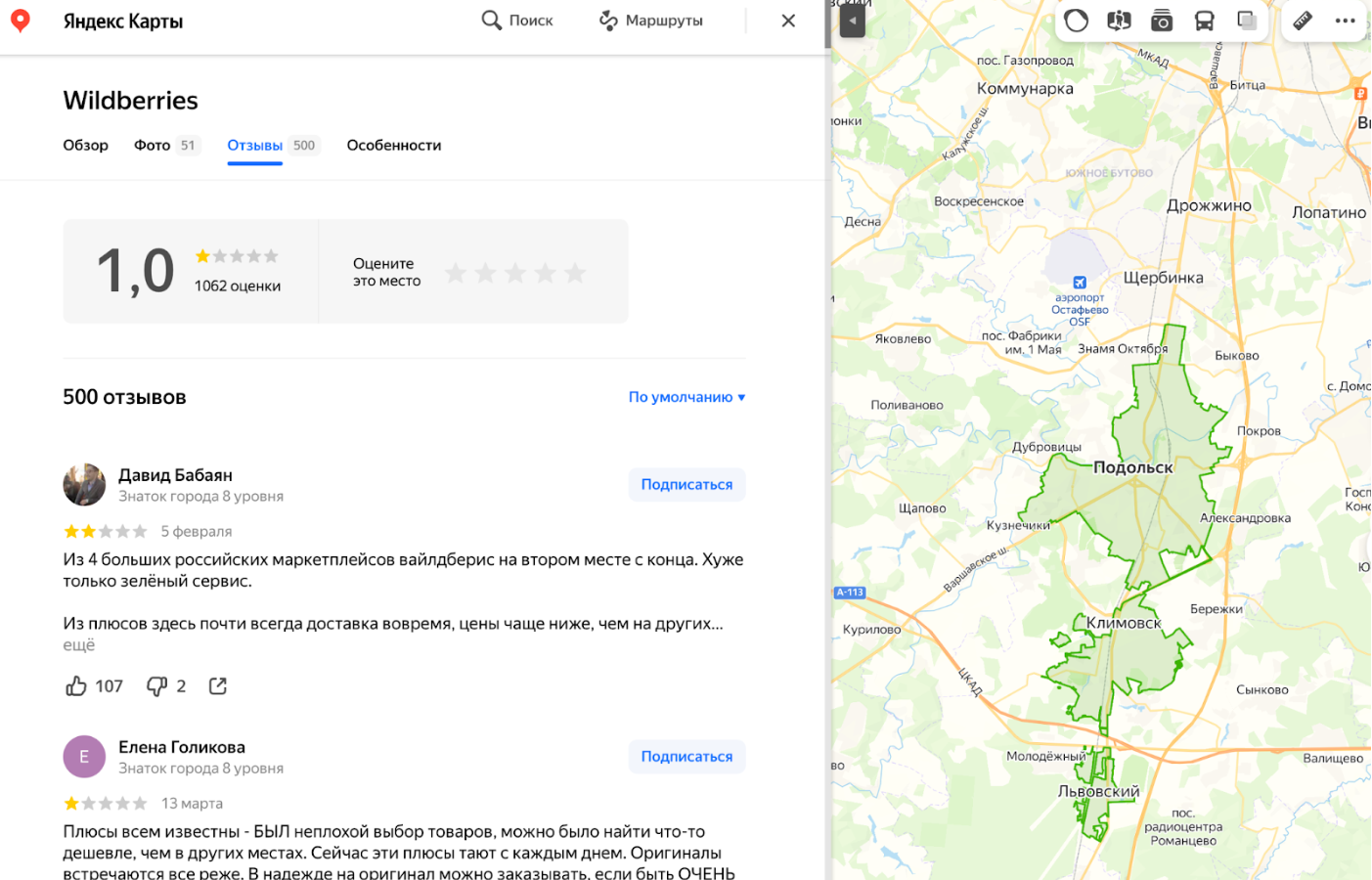This screenshot has width=1372, height=880.
Task: Open the Особенности tab
Action: (x=394, y=145)
